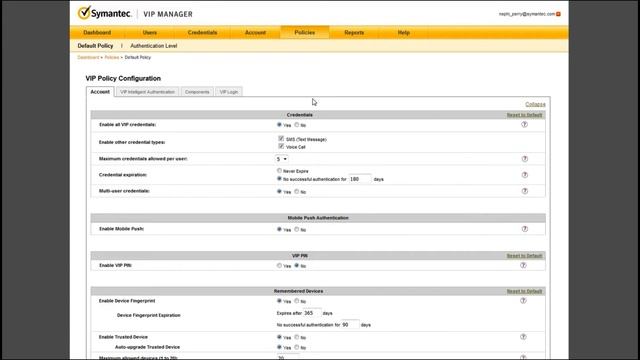Screen dimensions: 640x360
Task: Open the Policies menu
Action: click(304, 32)
